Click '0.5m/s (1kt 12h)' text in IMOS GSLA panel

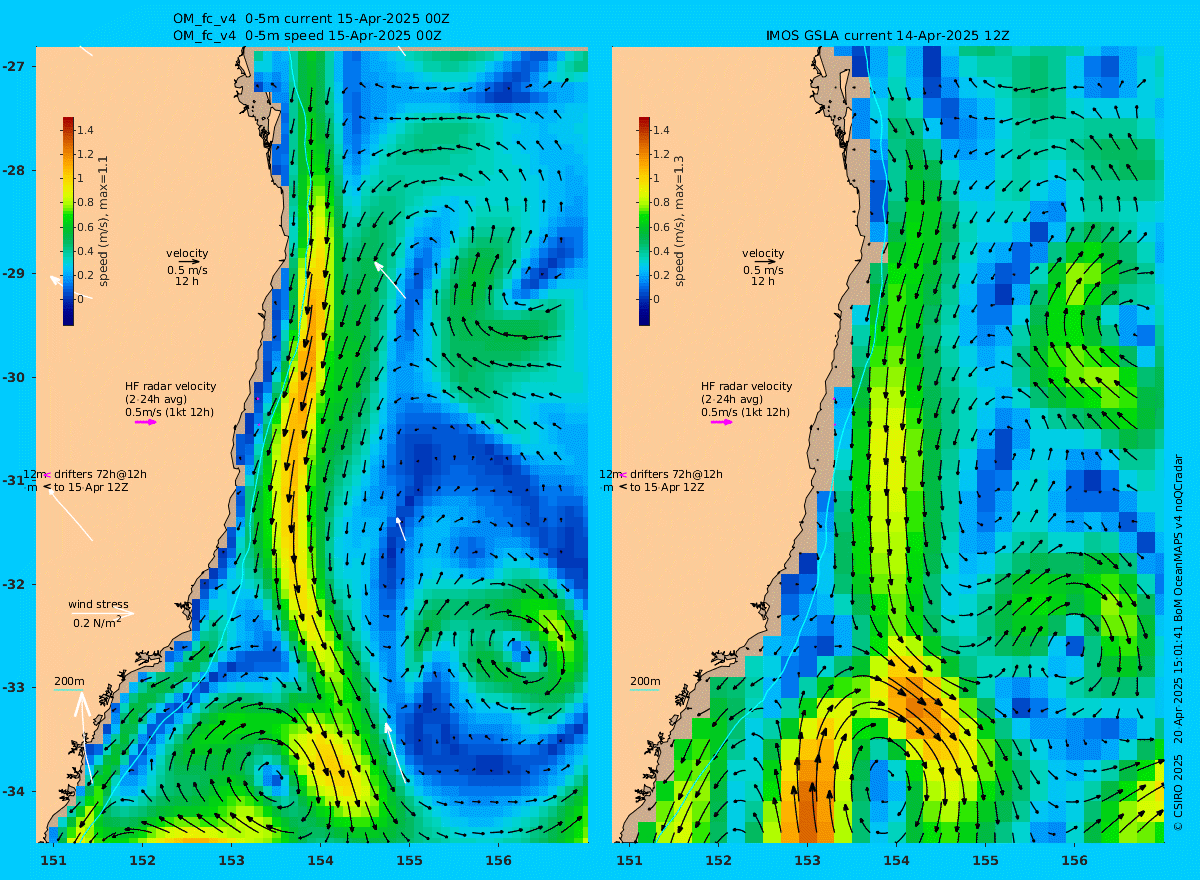[745, 412]
